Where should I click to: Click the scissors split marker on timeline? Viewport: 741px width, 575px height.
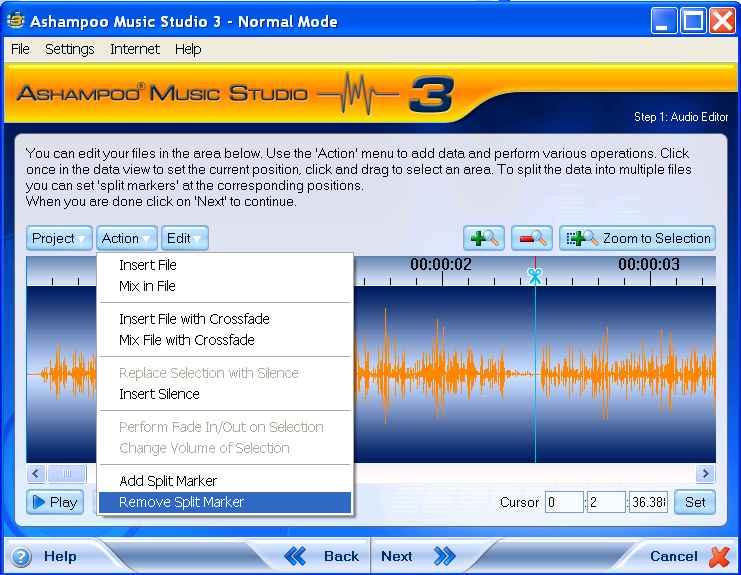point(535,275)
